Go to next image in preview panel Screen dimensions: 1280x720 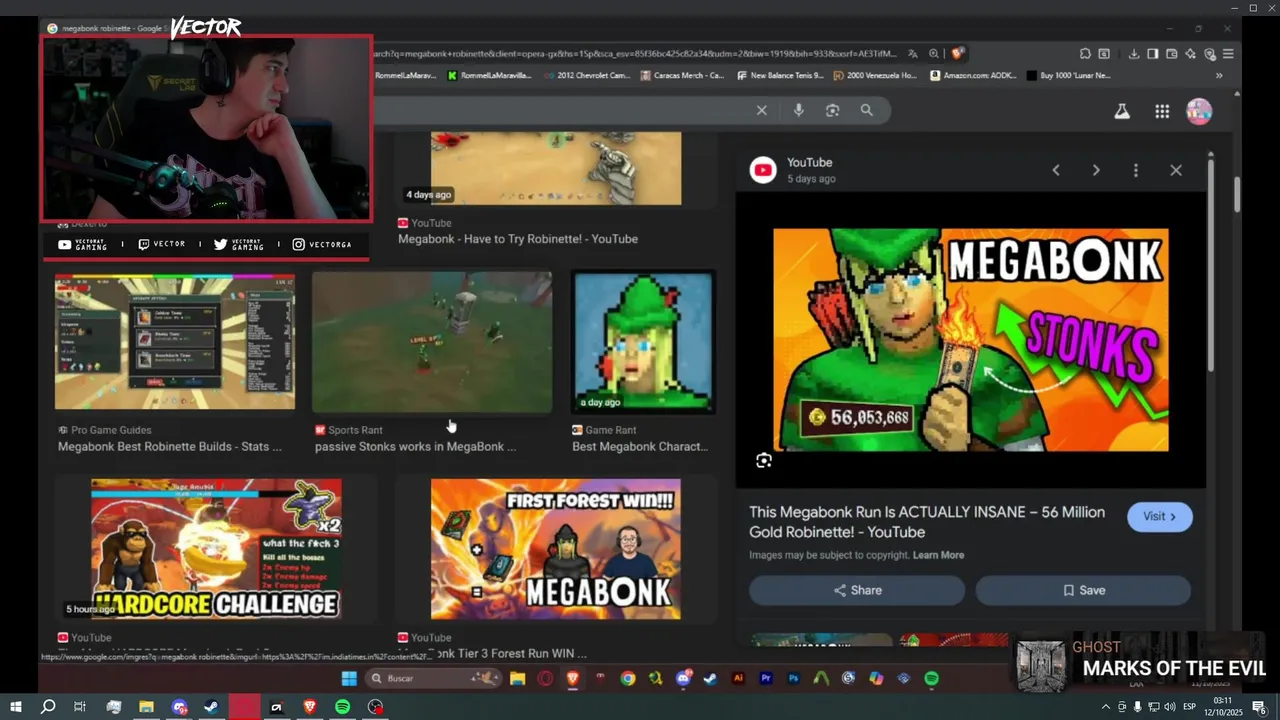tap(1096, 170)
